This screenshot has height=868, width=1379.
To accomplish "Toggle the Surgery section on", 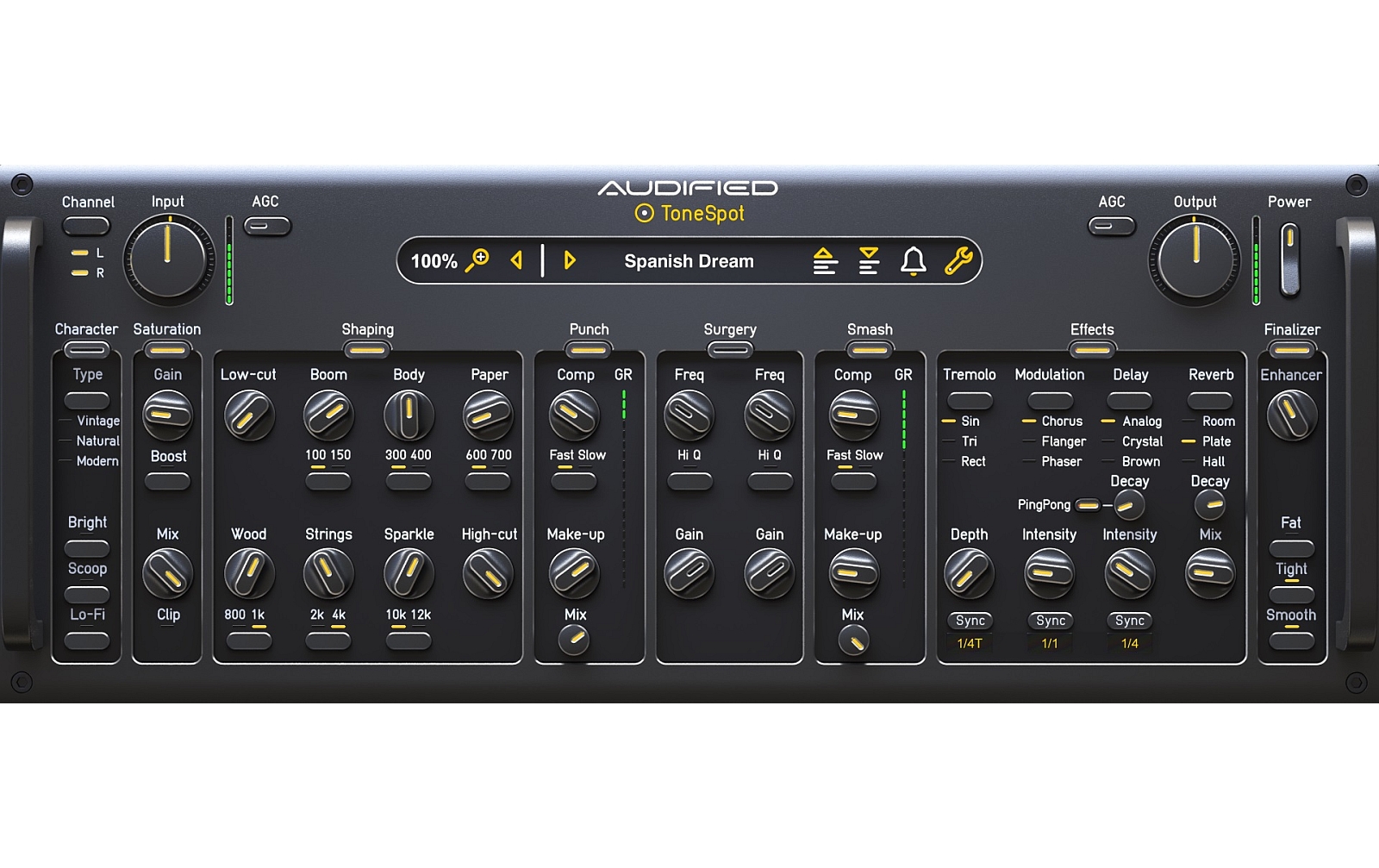I will pyautogui.click(x=730, y=350).
